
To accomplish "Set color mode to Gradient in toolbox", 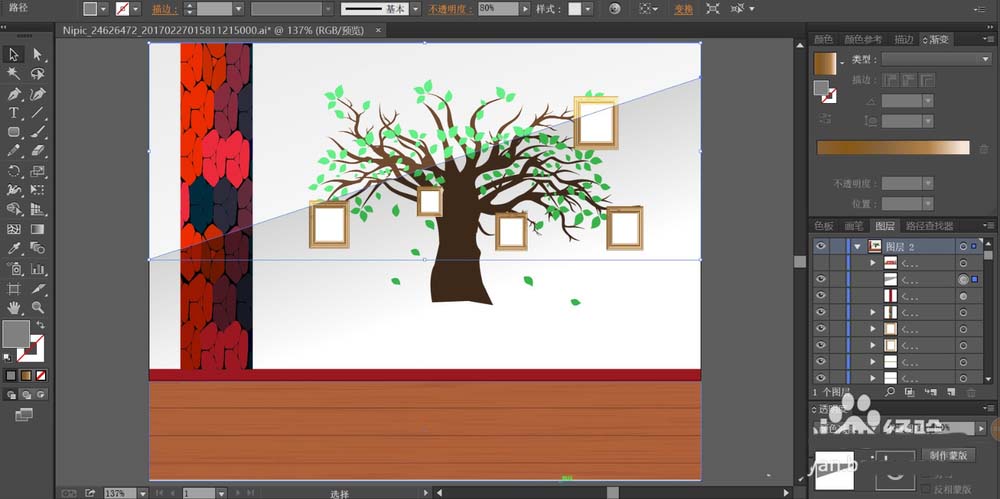I will point(26,375).
